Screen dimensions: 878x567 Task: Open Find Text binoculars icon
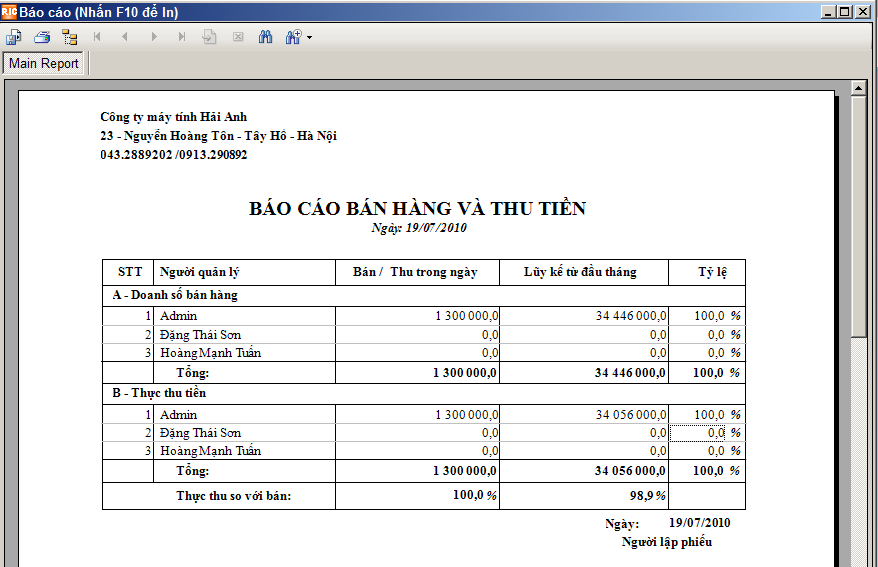[x=265, y=37]
